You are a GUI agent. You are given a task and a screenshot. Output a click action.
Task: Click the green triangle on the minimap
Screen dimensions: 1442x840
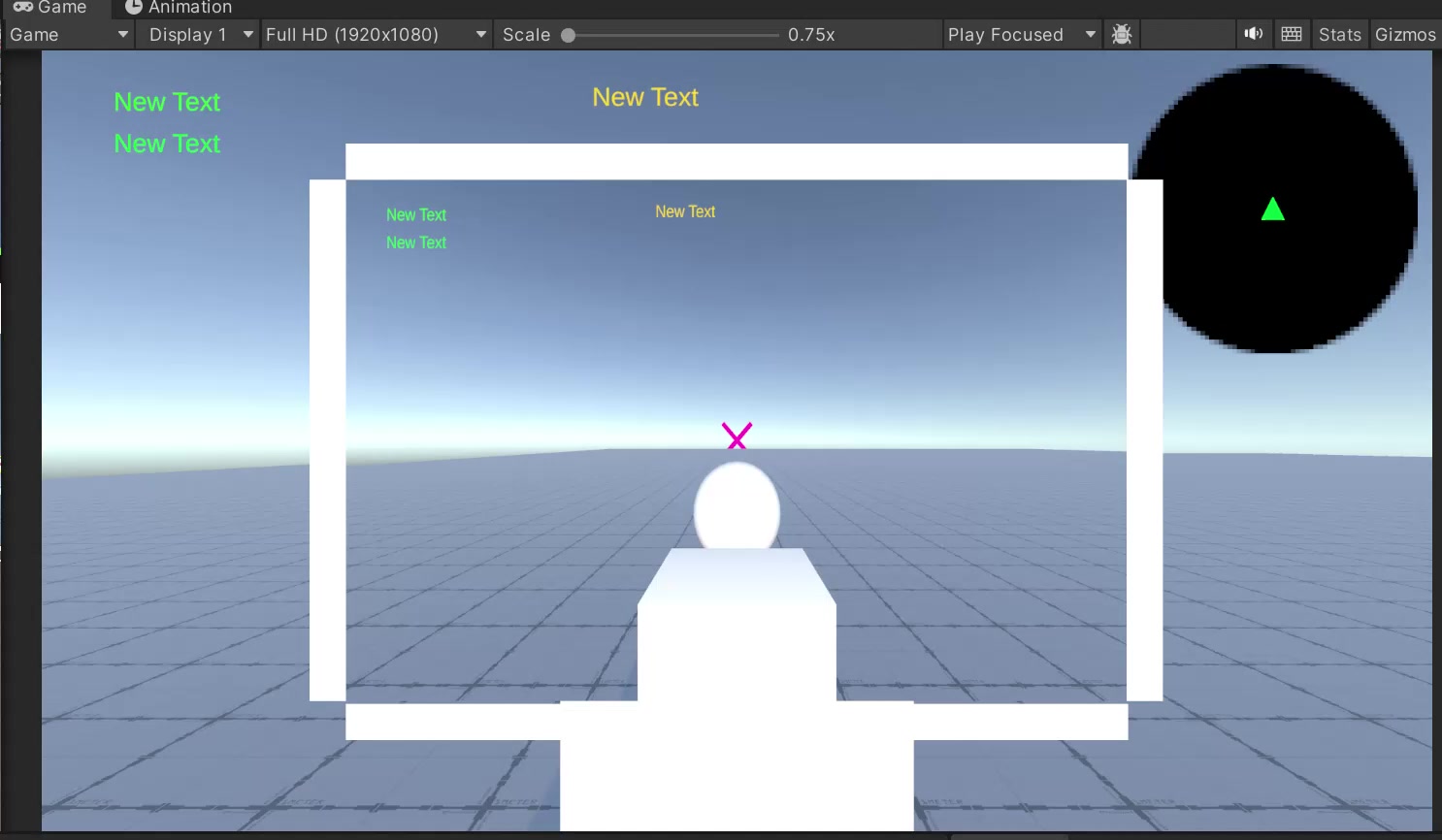tap(1272, 210)
